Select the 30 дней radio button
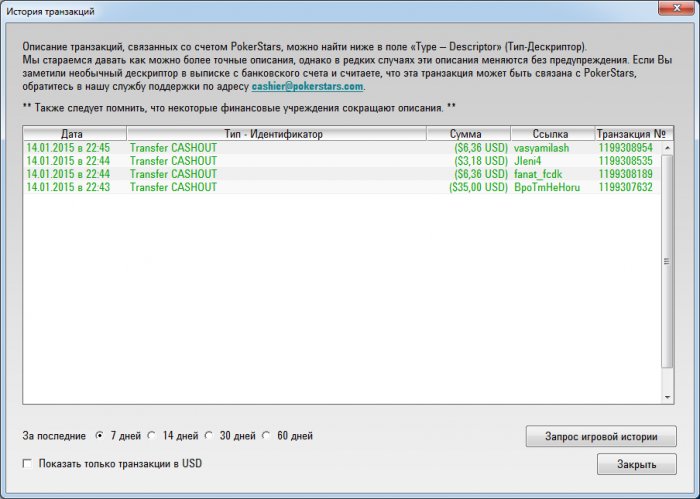 (209, 436)
